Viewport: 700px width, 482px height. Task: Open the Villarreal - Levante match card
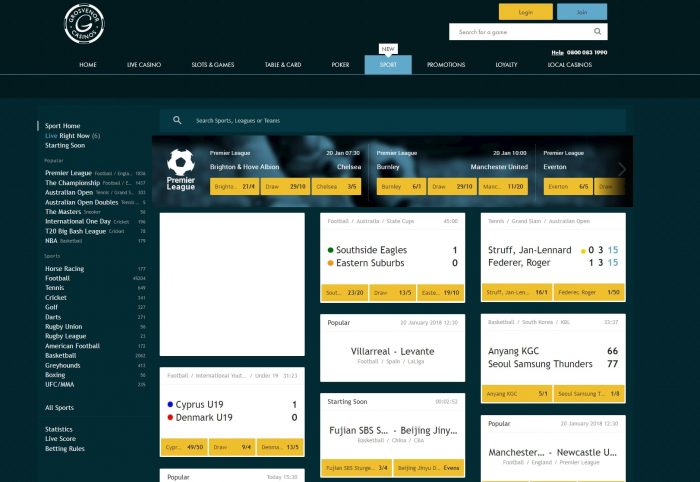point(392,348)
